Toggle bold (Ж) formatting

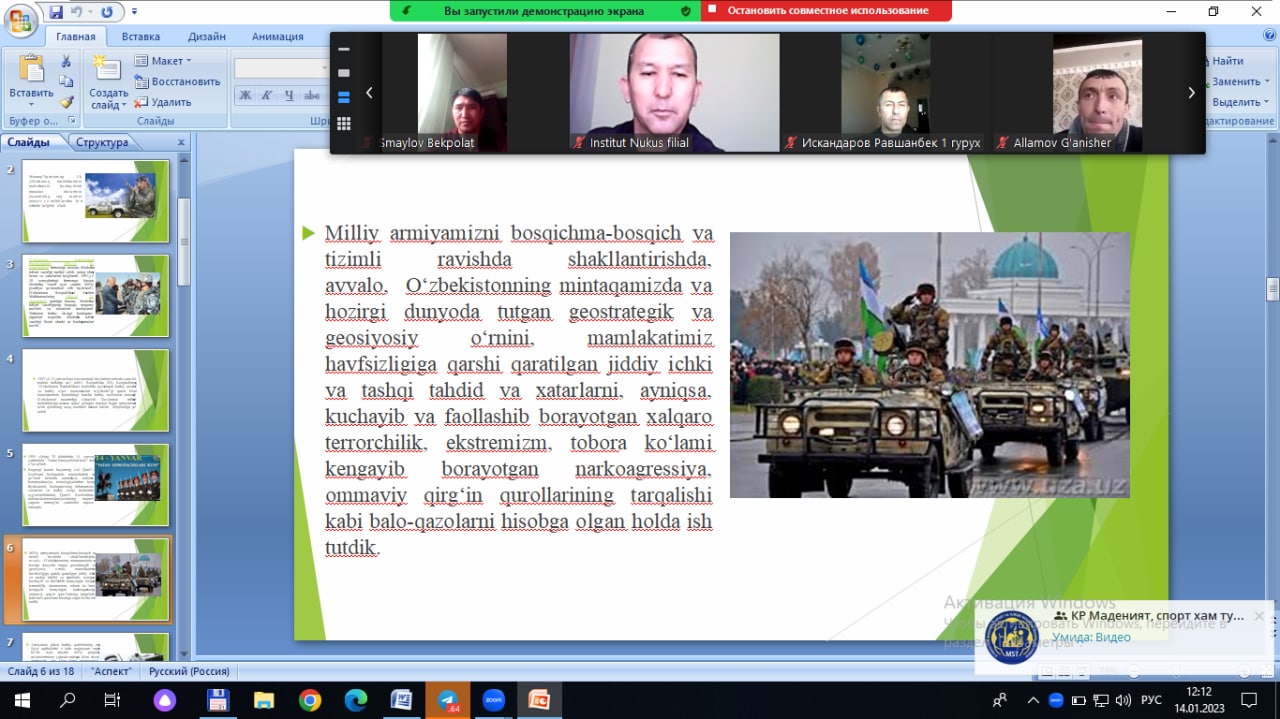point(245,96)
